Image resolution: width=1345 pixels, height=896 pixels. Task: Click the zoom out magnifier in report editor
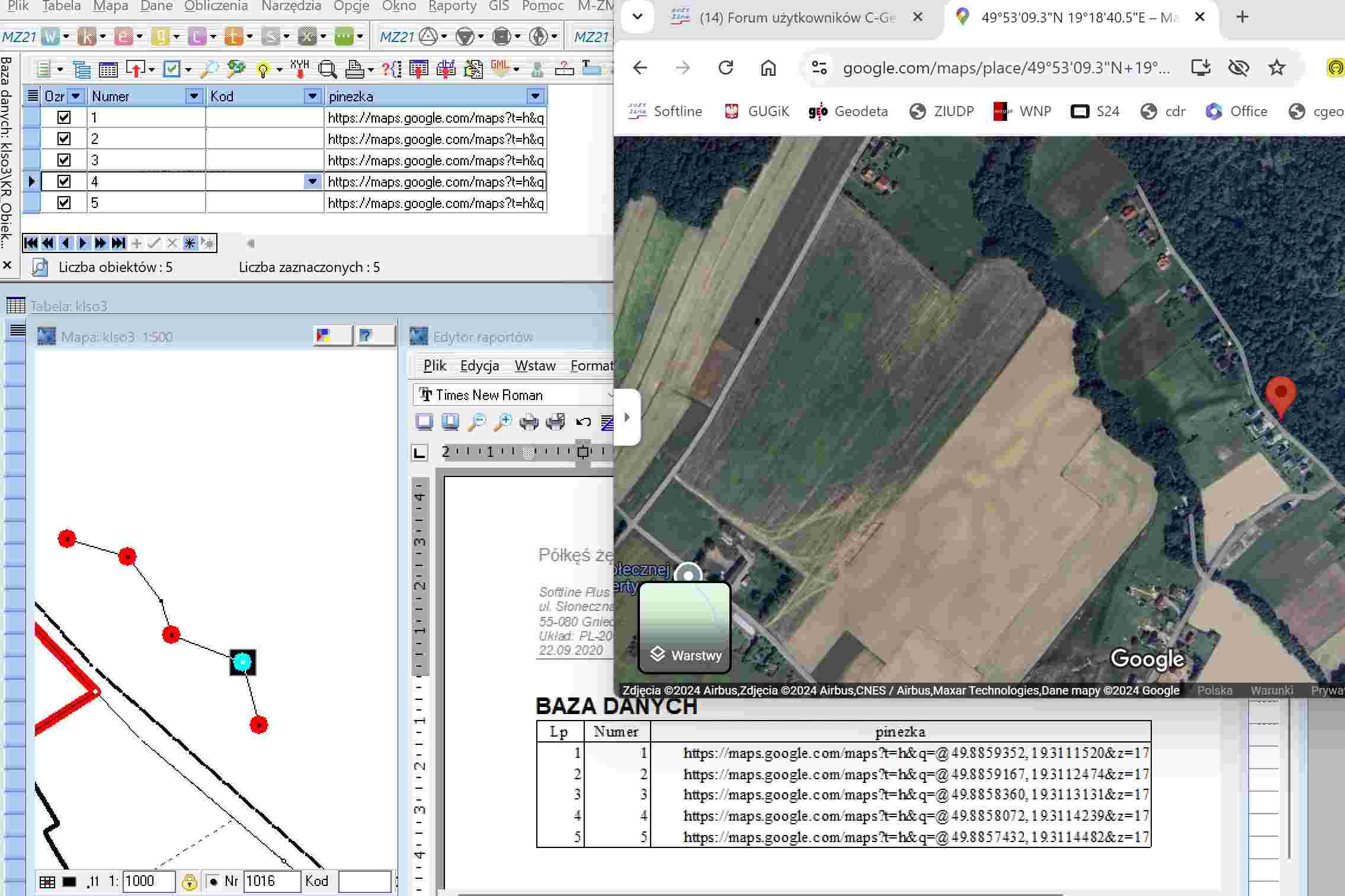pos(476,422)
